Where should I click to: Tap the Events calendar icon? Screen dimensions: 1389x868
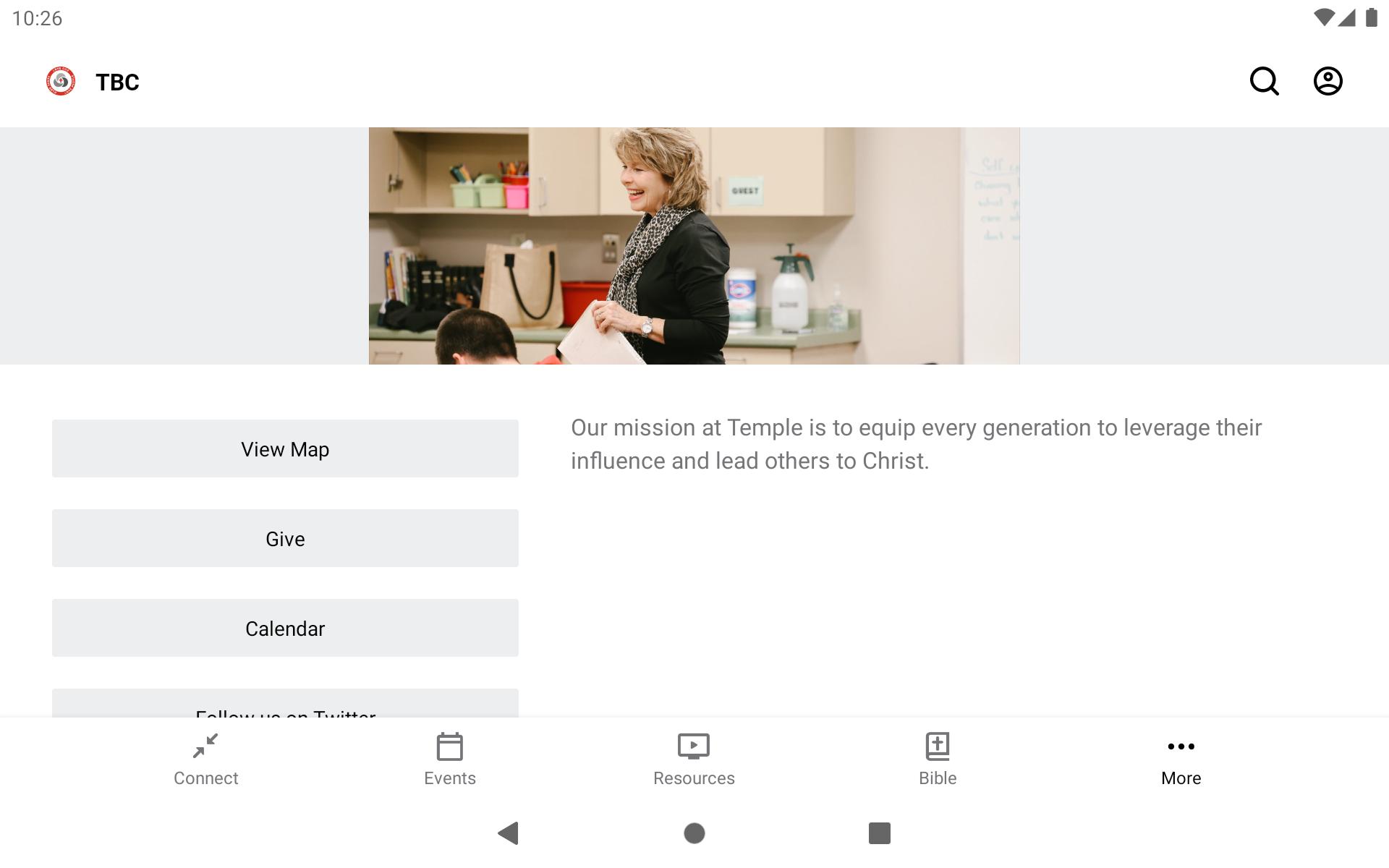[x=450, y=746]
